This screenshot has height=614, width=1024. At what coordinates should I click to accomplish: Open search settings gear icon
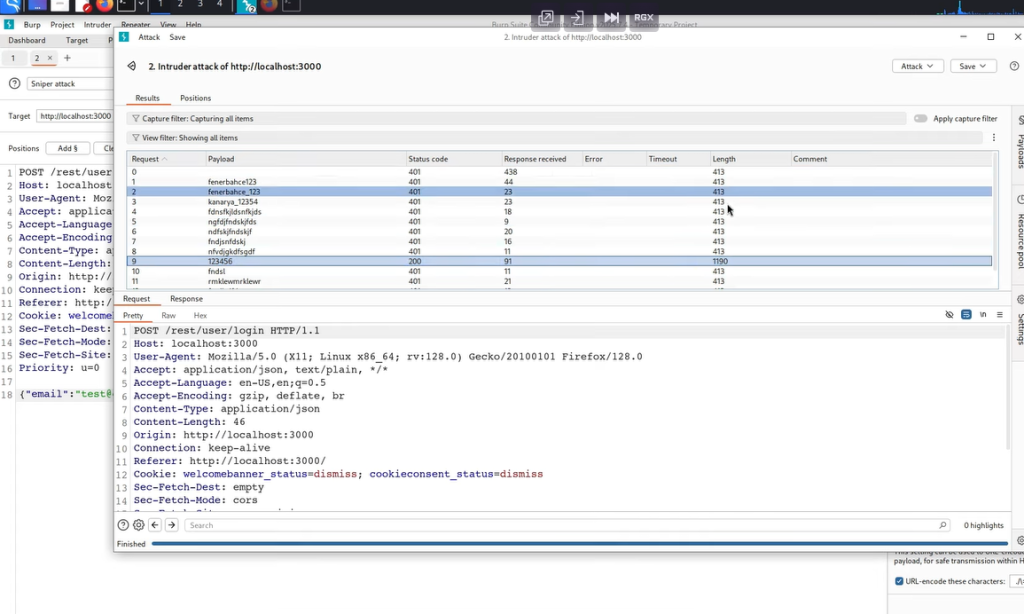click(139, 525)
